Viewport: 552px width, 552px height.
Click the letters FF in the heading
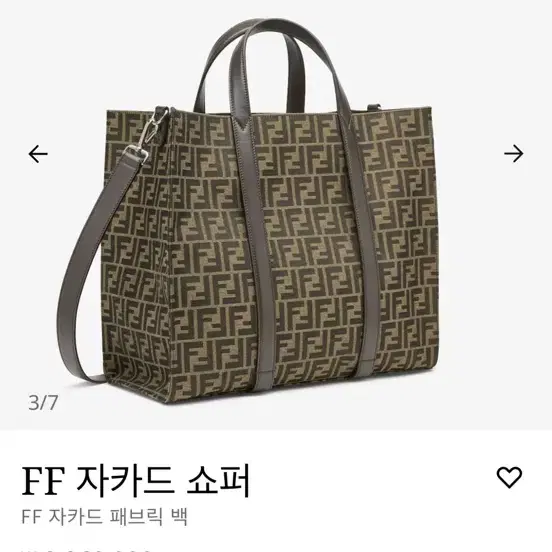[x=43, y=481]
